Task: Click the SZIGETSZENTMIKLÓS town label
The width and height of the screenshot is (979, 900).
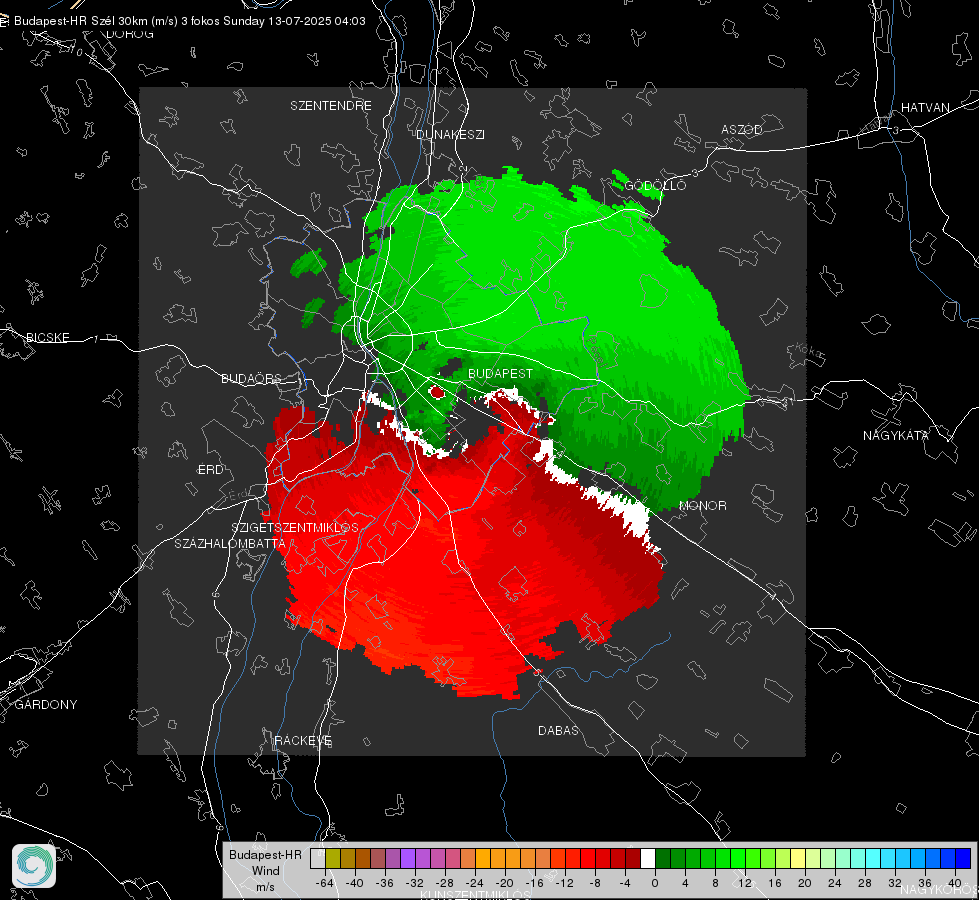Action: (x=295, y=527)
